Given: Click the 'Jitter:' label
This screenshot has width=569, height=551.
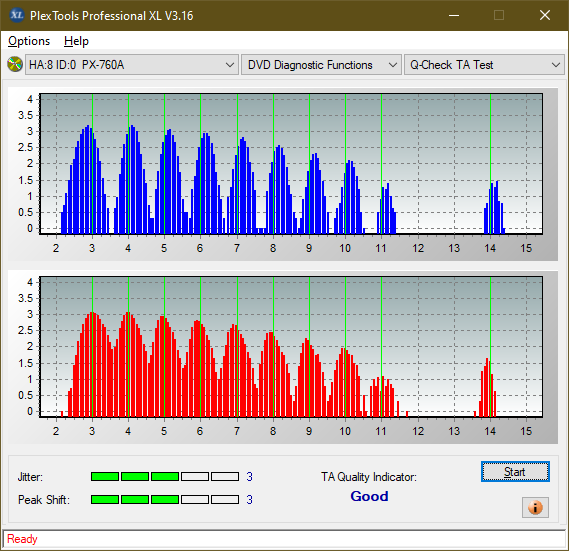Looking at the screenshot, I should click(x=30, y=477).
